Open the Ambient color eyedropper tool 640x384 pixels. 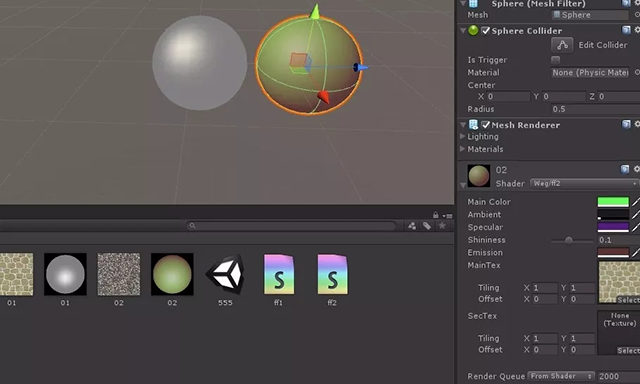coord(636,214)
